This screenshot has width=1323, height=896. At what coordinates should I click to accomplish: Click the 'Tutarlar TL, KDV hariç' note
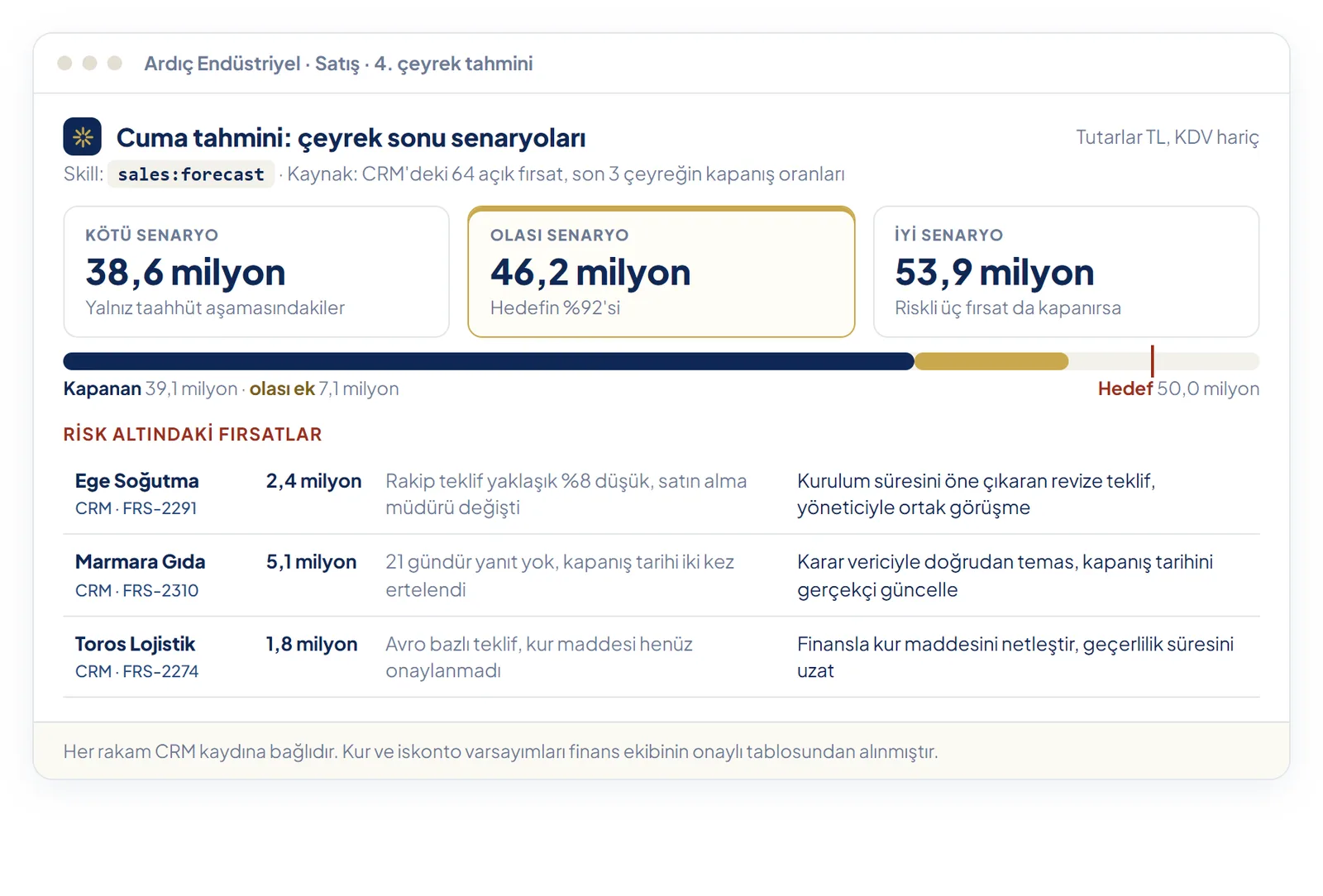[x=1168, y=137]
